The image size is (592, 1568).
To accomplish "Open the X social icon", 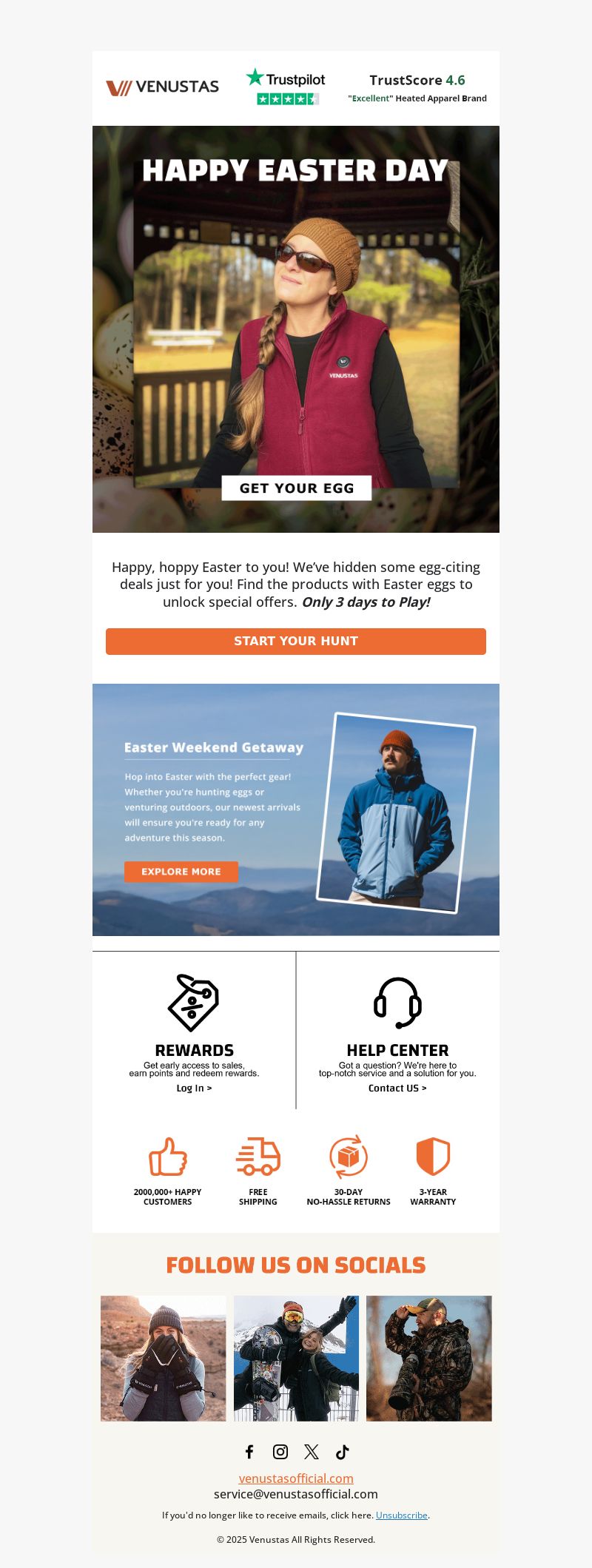I will pyautogui.click(x=312, y=1452).
